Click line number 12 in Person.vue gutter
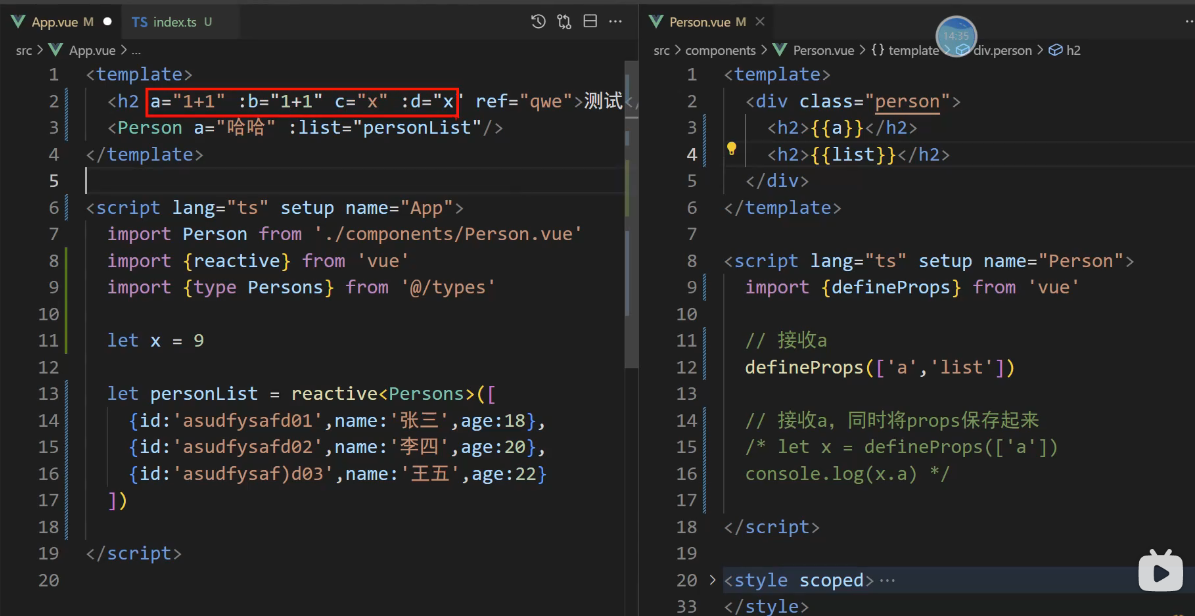 pos(686,367)
